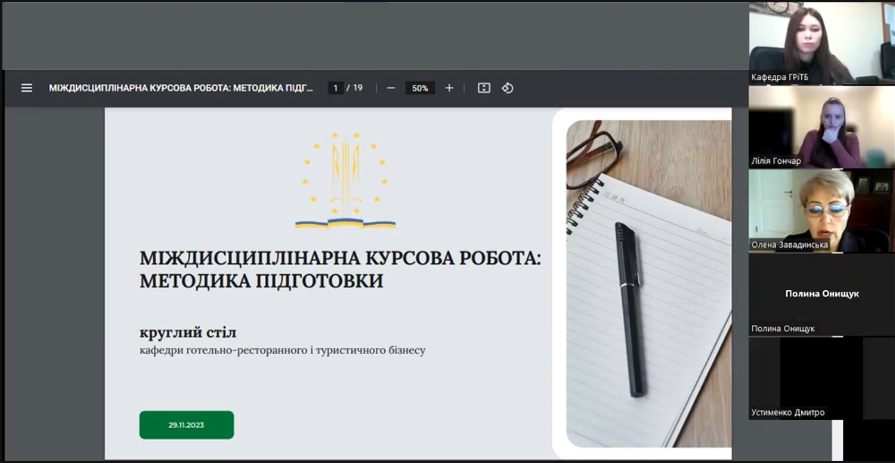
Task: Click the Олена Завадинська name label
Action: click(x=789, y=245)
